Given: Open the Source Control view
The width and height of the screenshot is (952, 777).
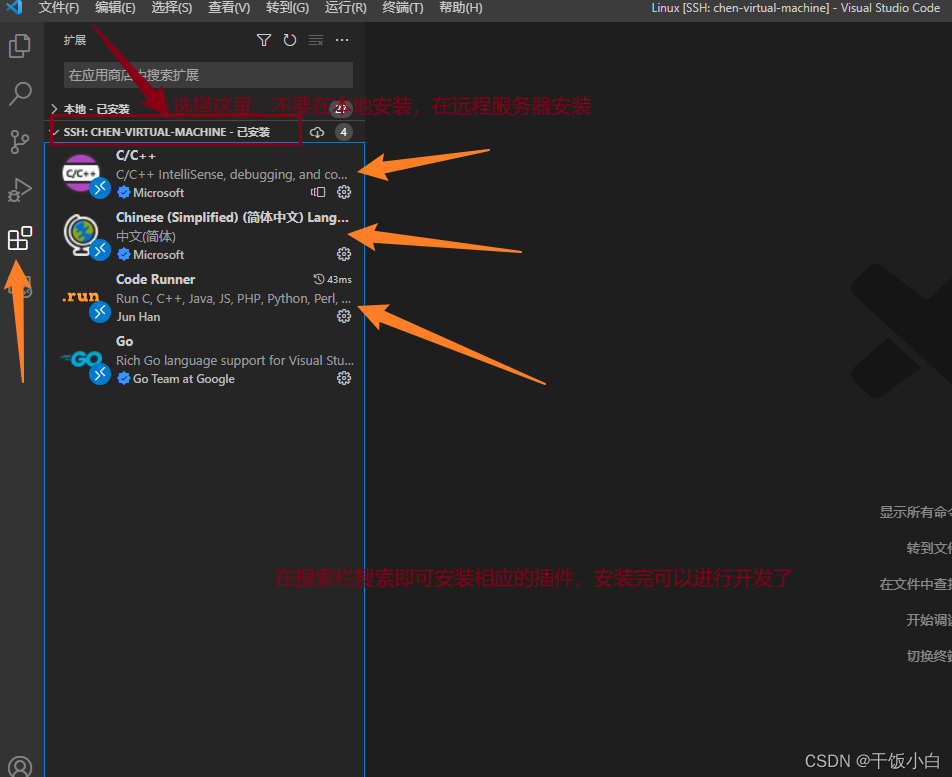Looking at the screenshot, I should pyautogui.click(x=20, y=142).
